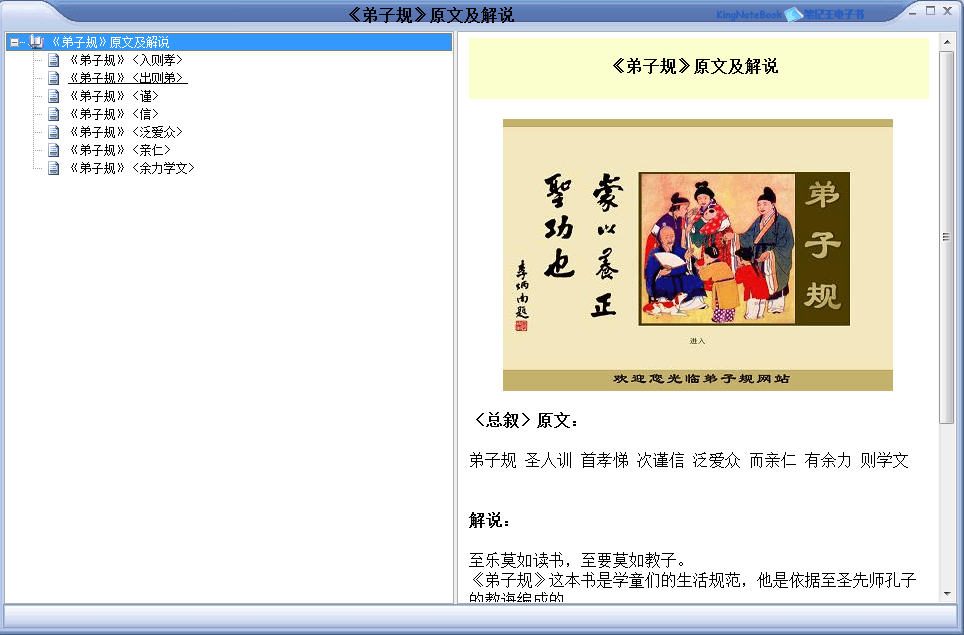Screen dimensions: 964x635
Task: Click the page icon beside <入则孝>
Action: [54, 60]
